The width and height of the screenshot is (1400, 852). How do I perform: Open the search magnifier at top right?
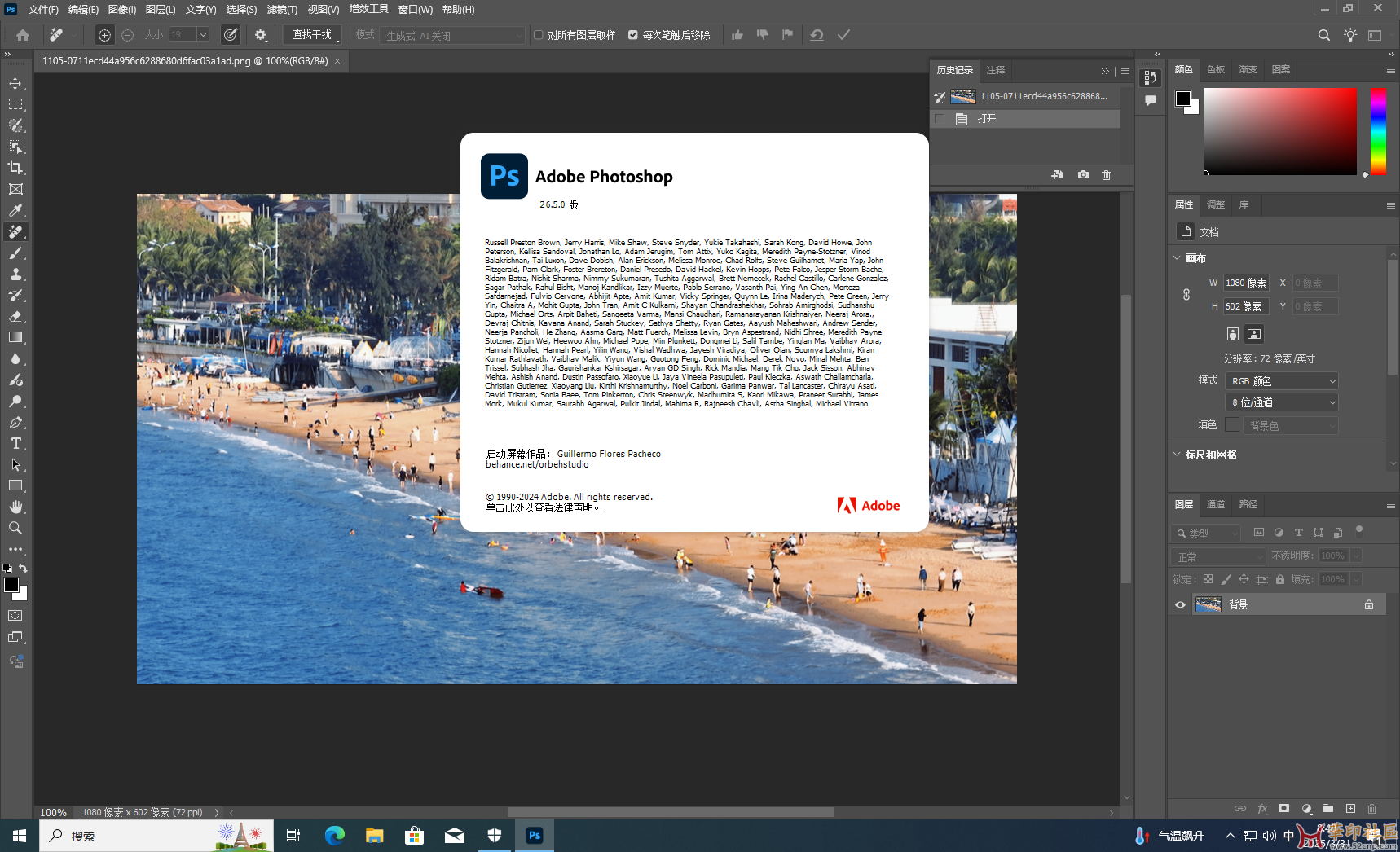coord(1324,35)
